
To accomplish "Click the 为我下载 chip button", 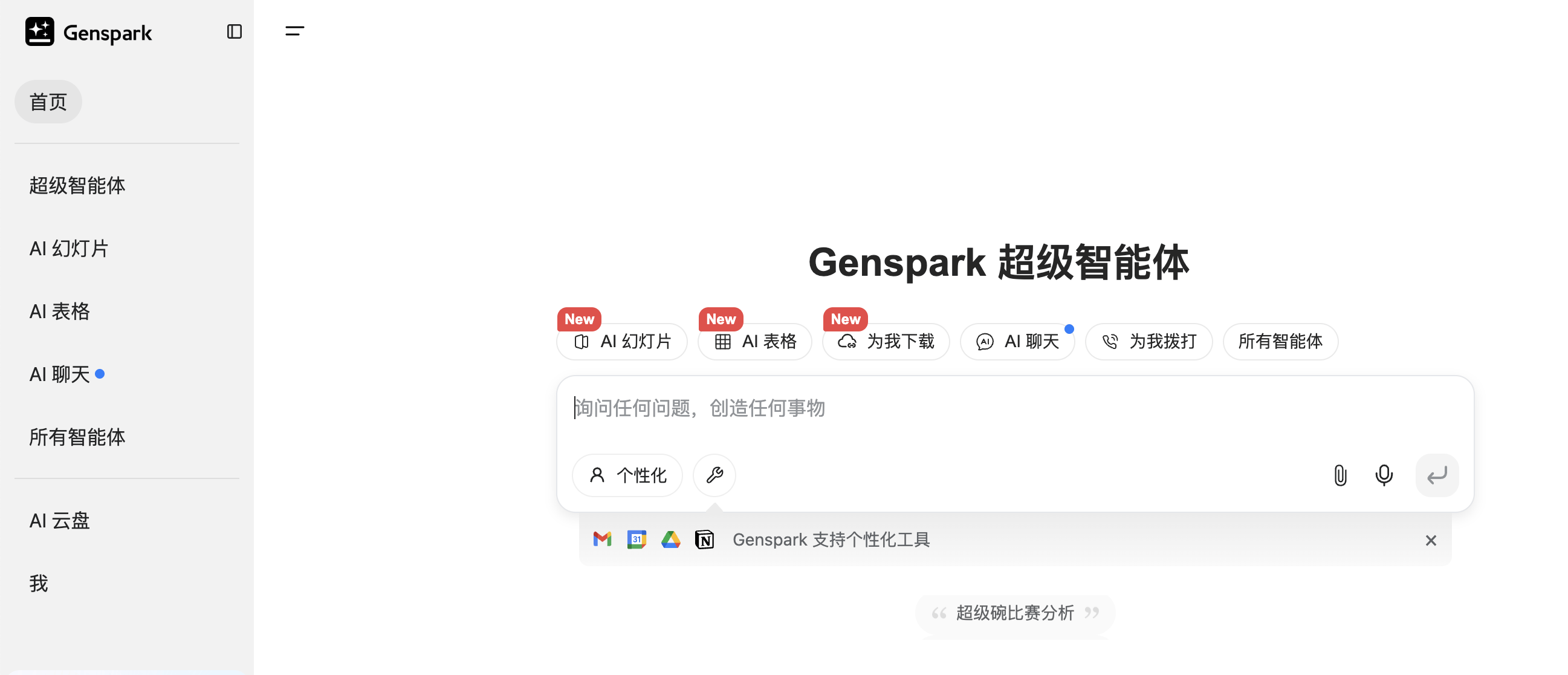I will tap(886, 342).
